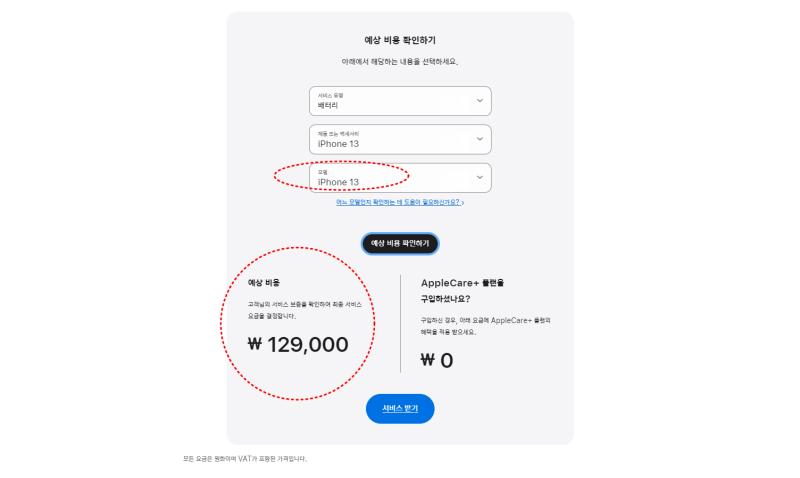The height and width of the screenshot is (478, 800).
Task: Click the ₩ 0 AppleCare+ price
Action: (x=437, y=360)
